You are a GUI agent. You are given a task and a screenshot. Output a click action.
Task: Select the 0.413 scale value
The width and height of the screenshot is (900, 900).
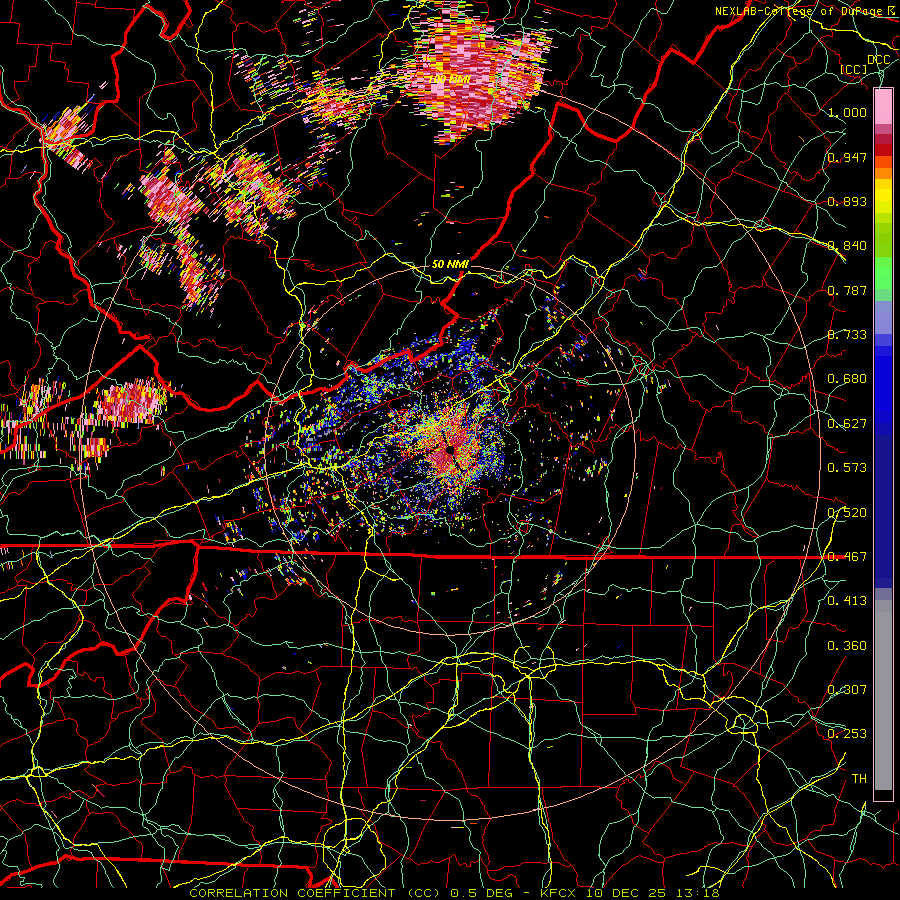[x=847, y=601]
